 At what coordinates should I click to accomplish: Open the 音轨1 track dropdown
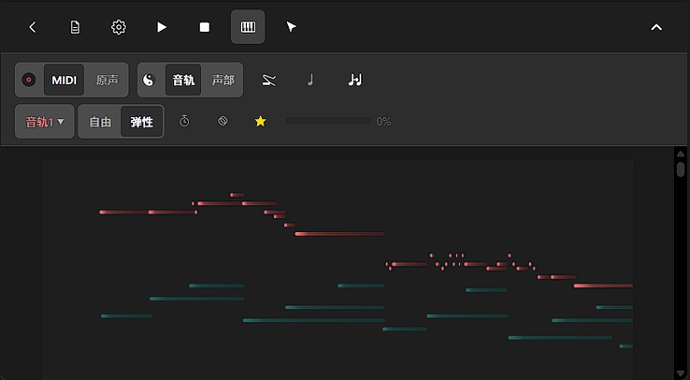tap(44, 122)
